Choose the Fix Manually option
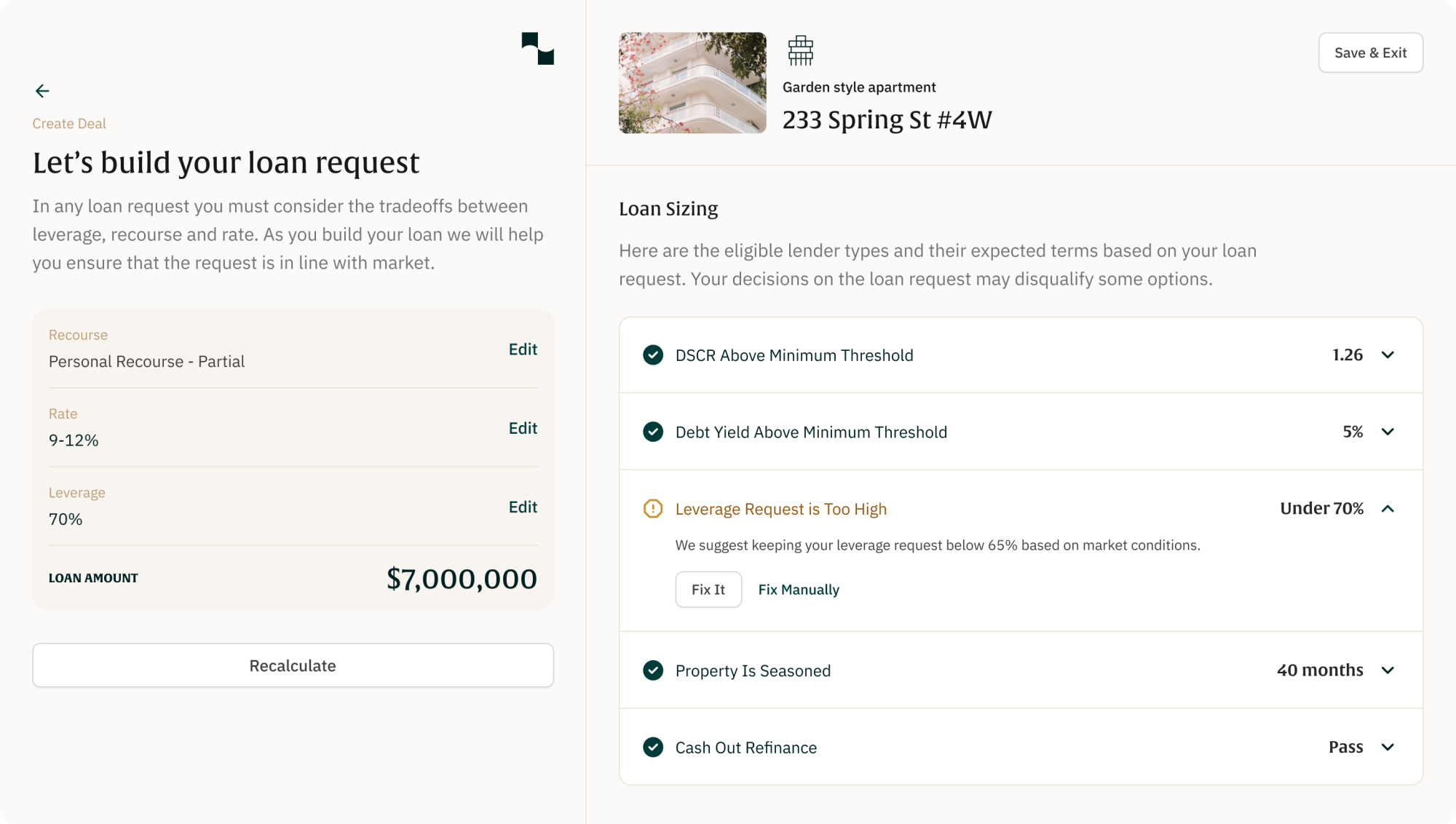Image resolution: width=1456 pixels, height=824 pixels. [799, 590]
